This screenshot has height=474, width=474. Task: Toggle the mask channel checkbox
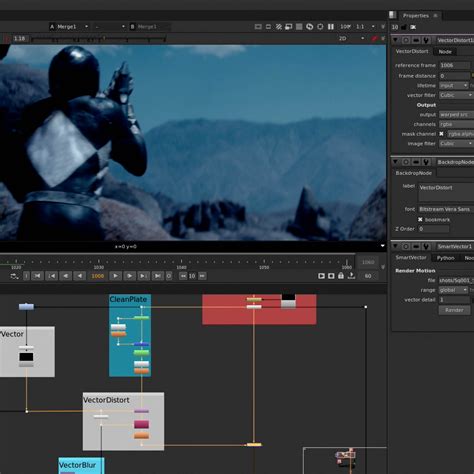coord(441,134)
